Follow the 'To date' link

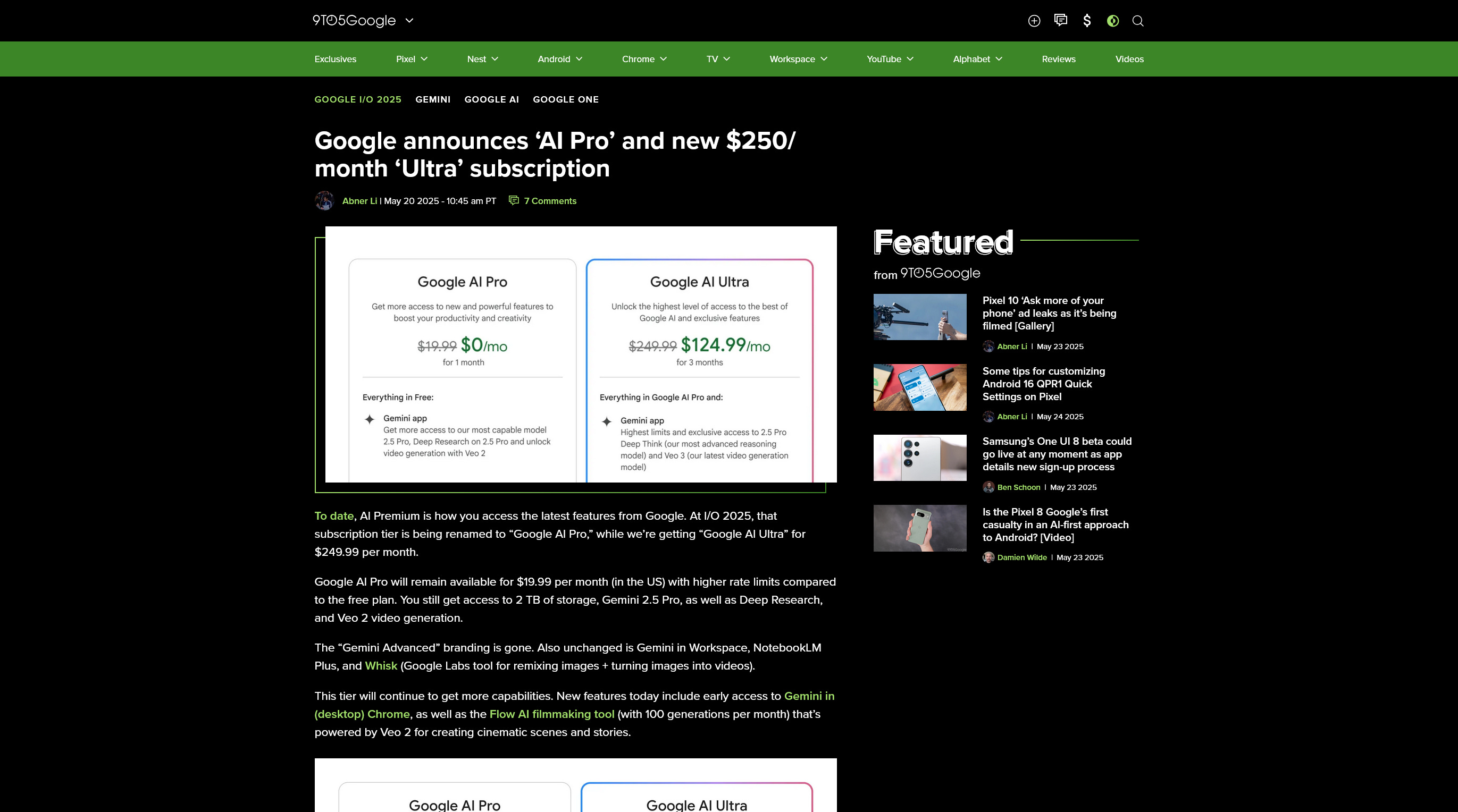(x=334, y=516)
